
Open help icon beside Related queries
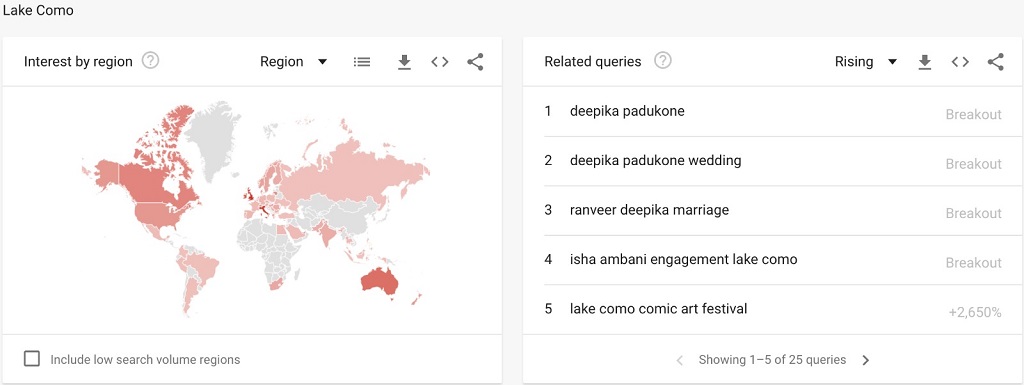pos(663,61)
